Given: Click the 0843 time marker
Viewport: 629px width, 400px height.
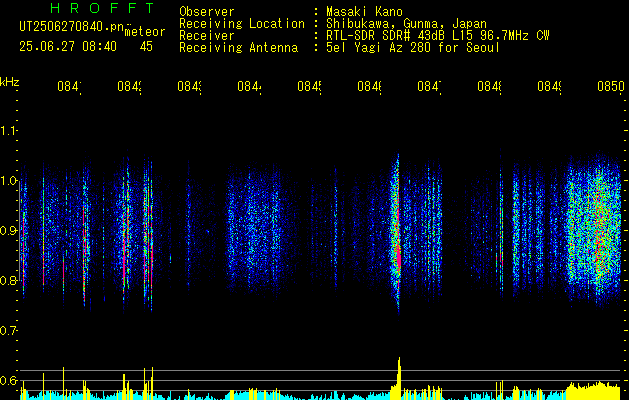Looking at the screenshot, I should click(190, 87).
